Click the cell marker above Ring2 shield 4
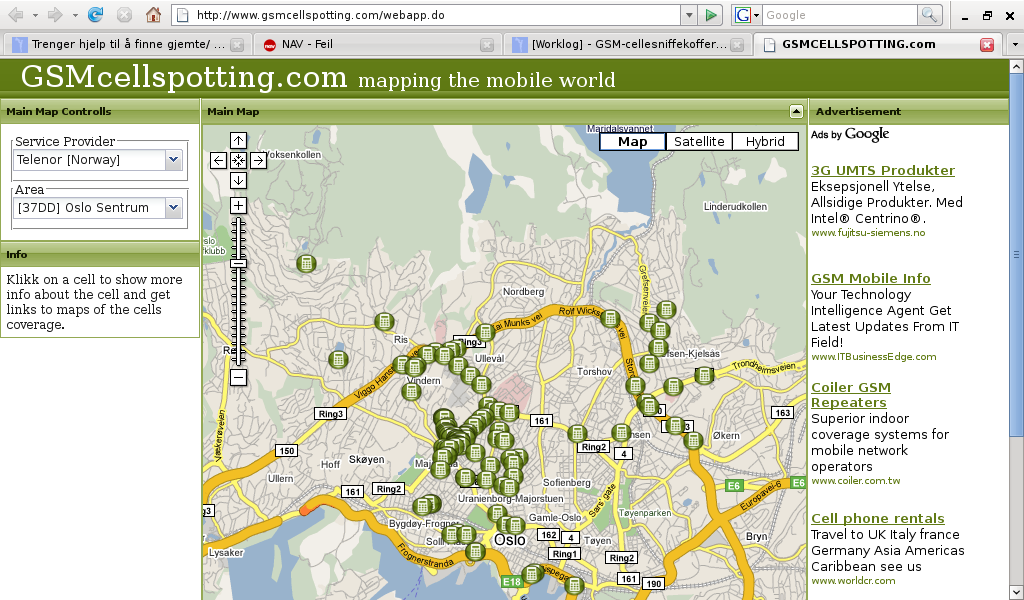This screenshot has height=600, width=1024. pyautogui.click(x=621, y=432)
